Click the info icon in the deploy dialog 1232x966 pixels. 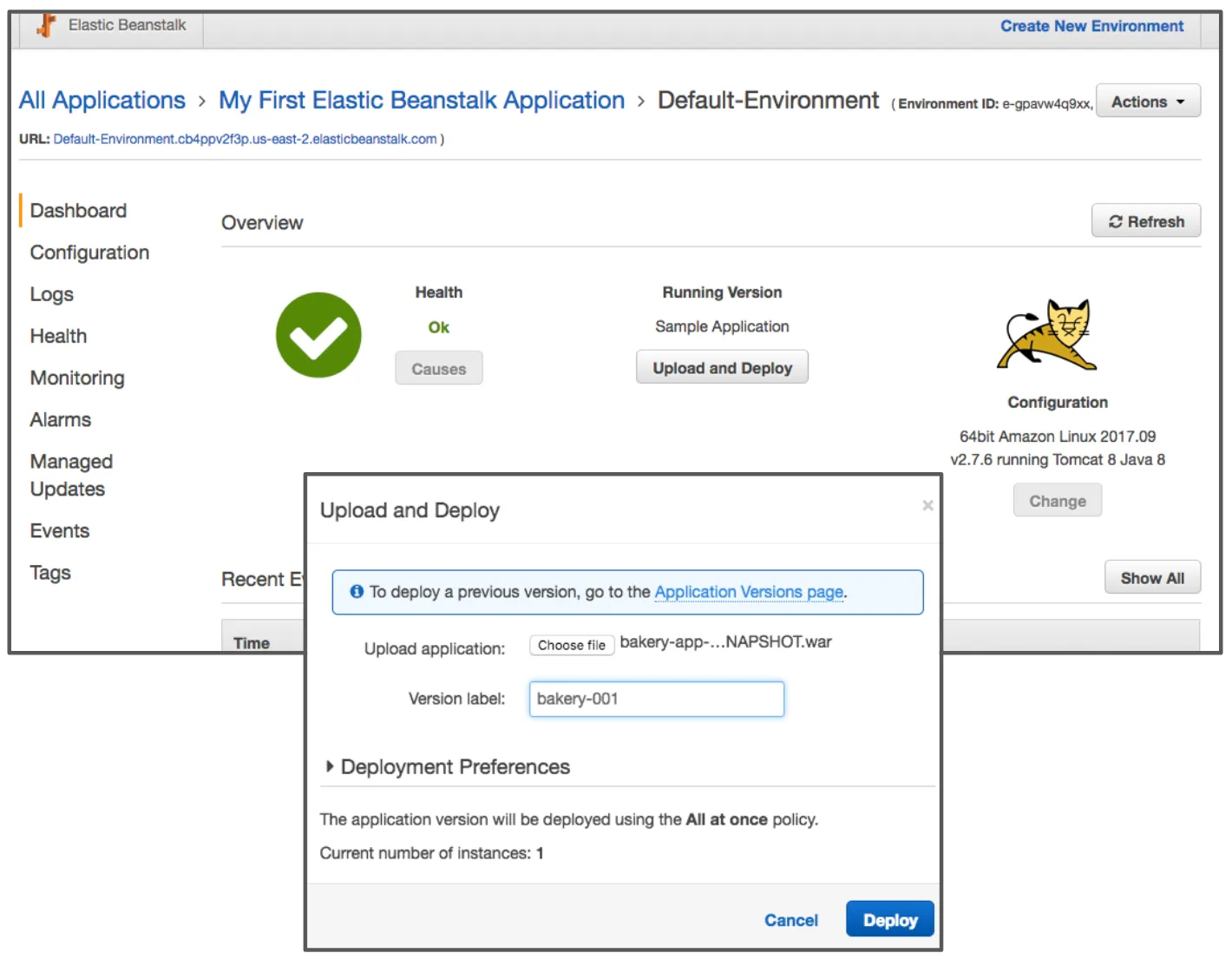coord(356,592)
